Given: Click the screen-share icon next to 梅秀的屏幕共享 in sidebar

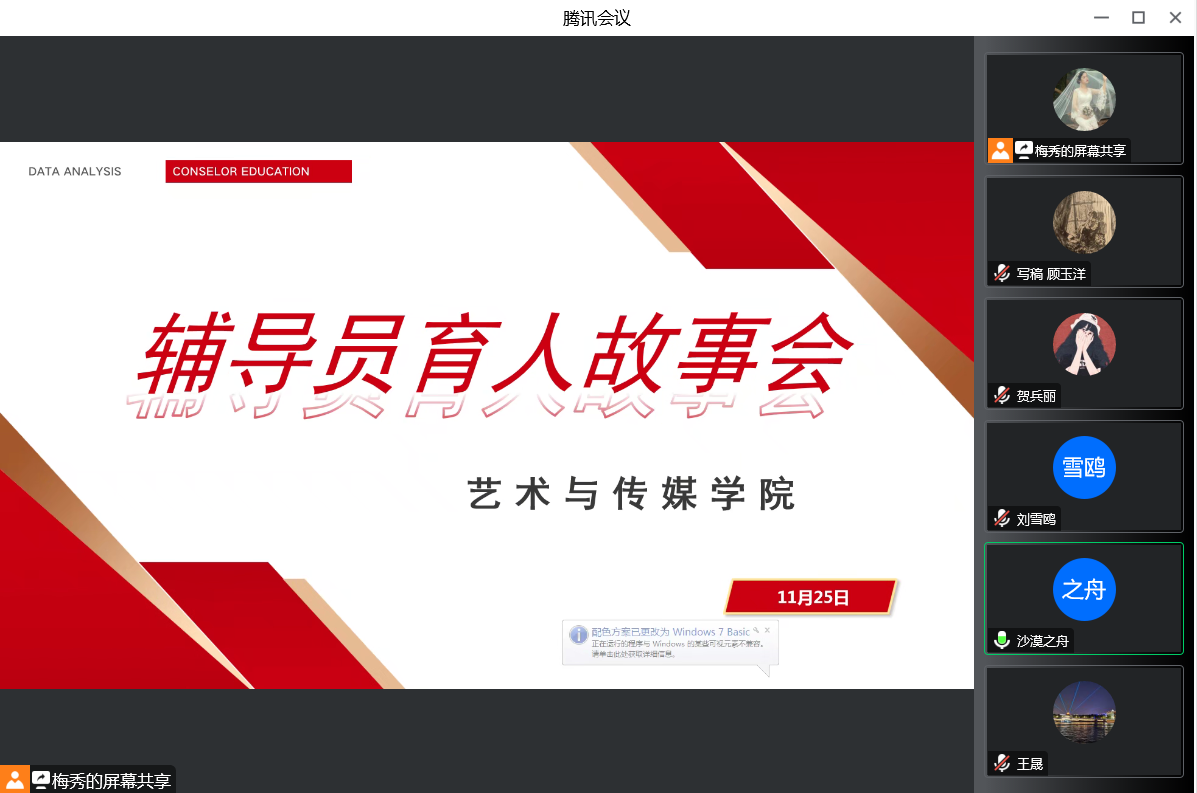Looking at the screenshot, I should [x=1024, y=151].
